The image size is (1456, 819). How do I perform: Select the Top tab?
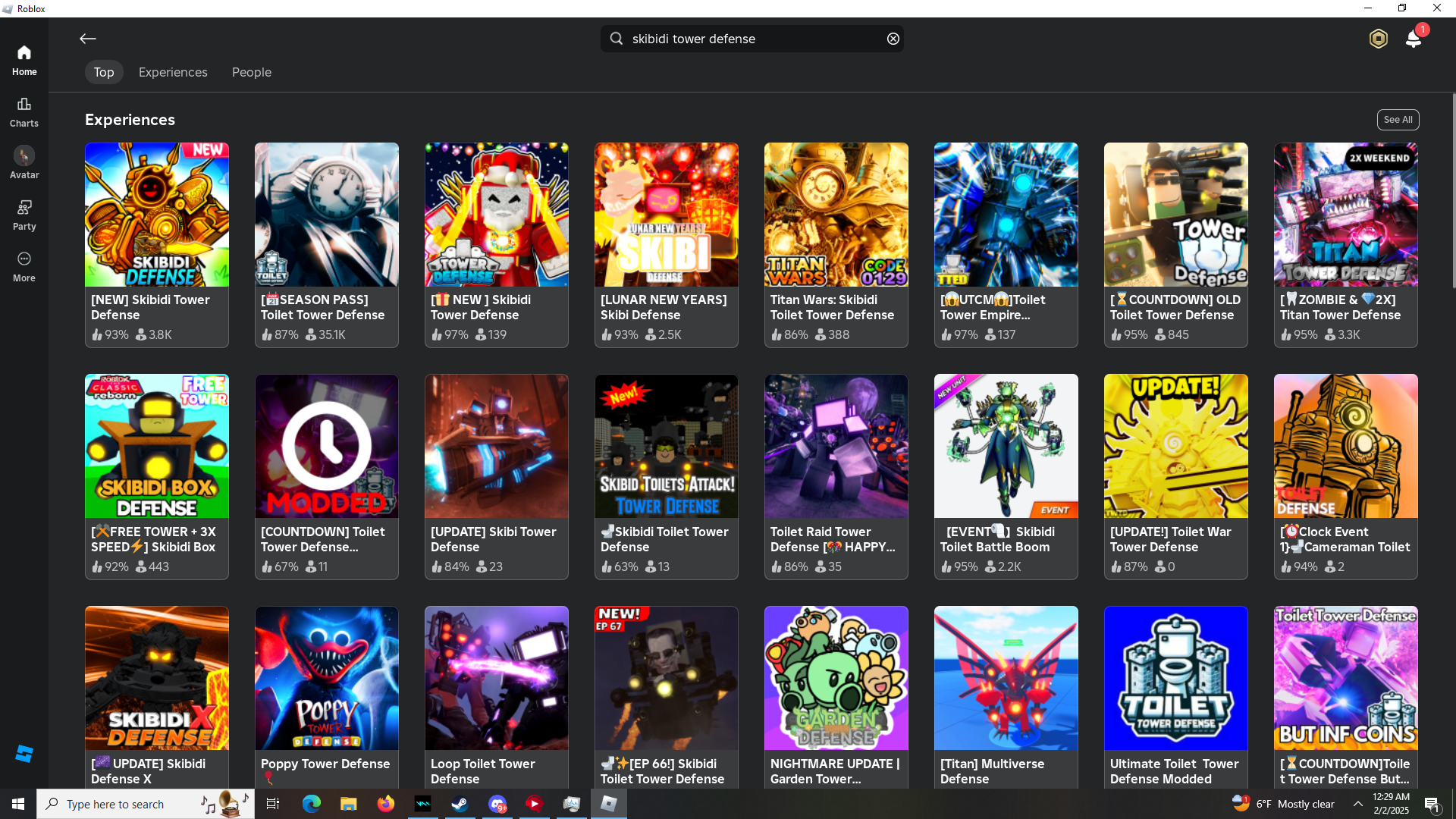(104, 72)
